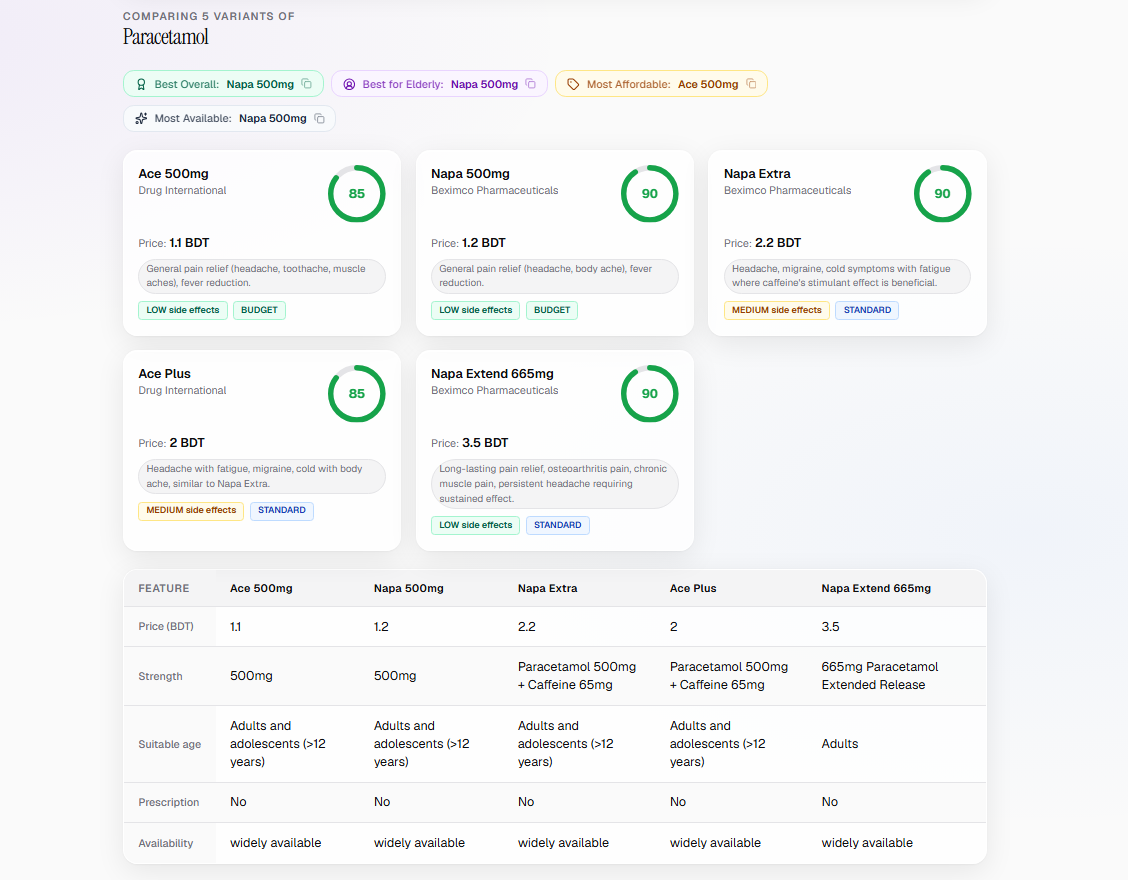The width and height of the screenshot is (1128, 880).
Task: Click the Most Available sparkle icon
Action: pyautogui.click(x=141, y=119)
